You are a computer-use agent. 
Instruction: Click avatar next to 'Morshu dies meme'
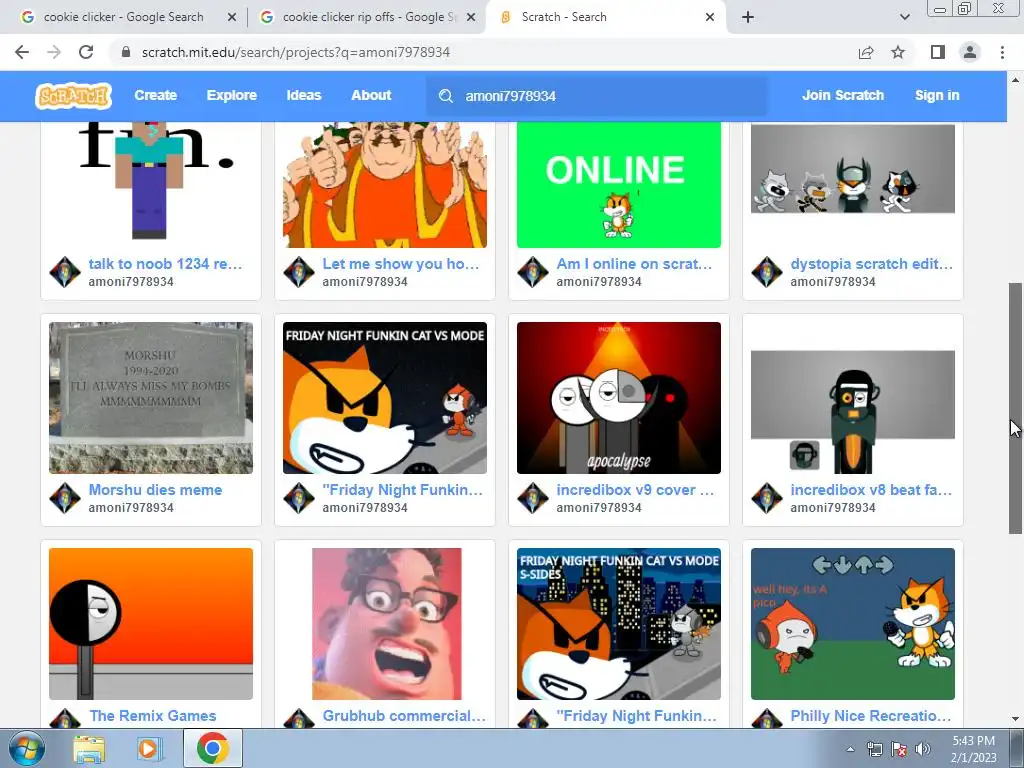65,498
